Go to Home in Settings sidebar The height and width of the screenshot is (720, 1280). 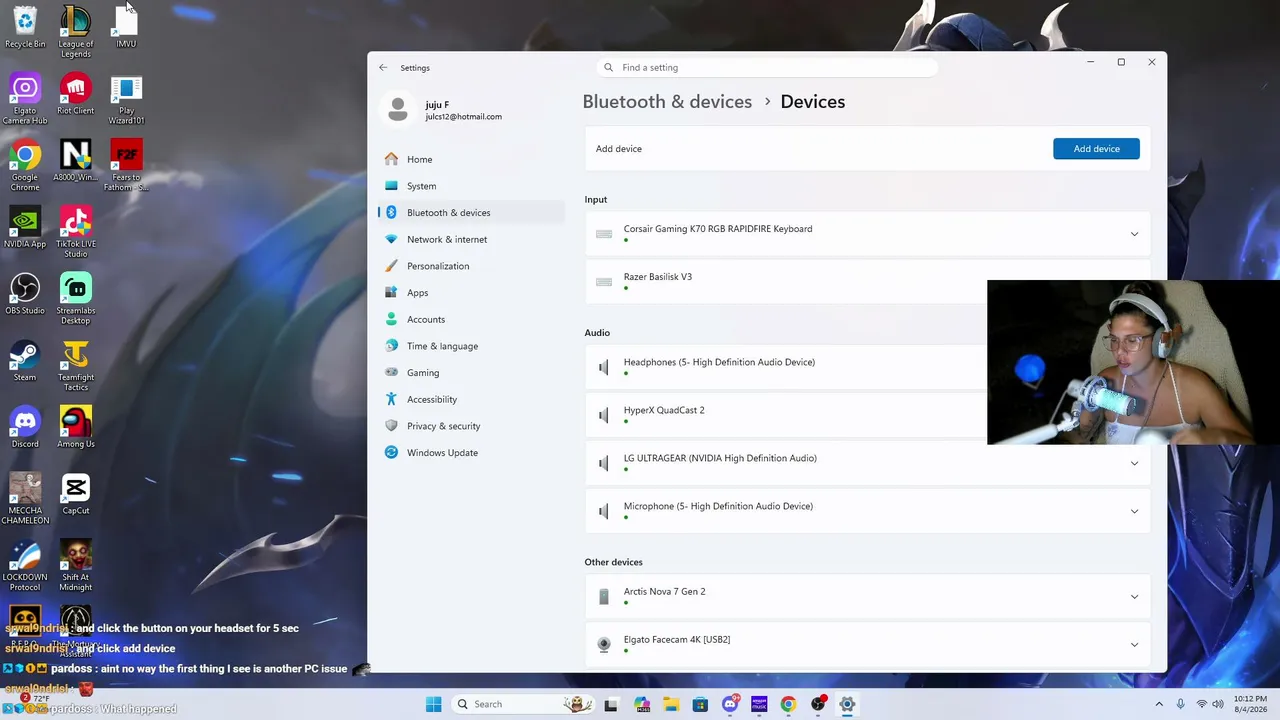[x=471, y=159]
